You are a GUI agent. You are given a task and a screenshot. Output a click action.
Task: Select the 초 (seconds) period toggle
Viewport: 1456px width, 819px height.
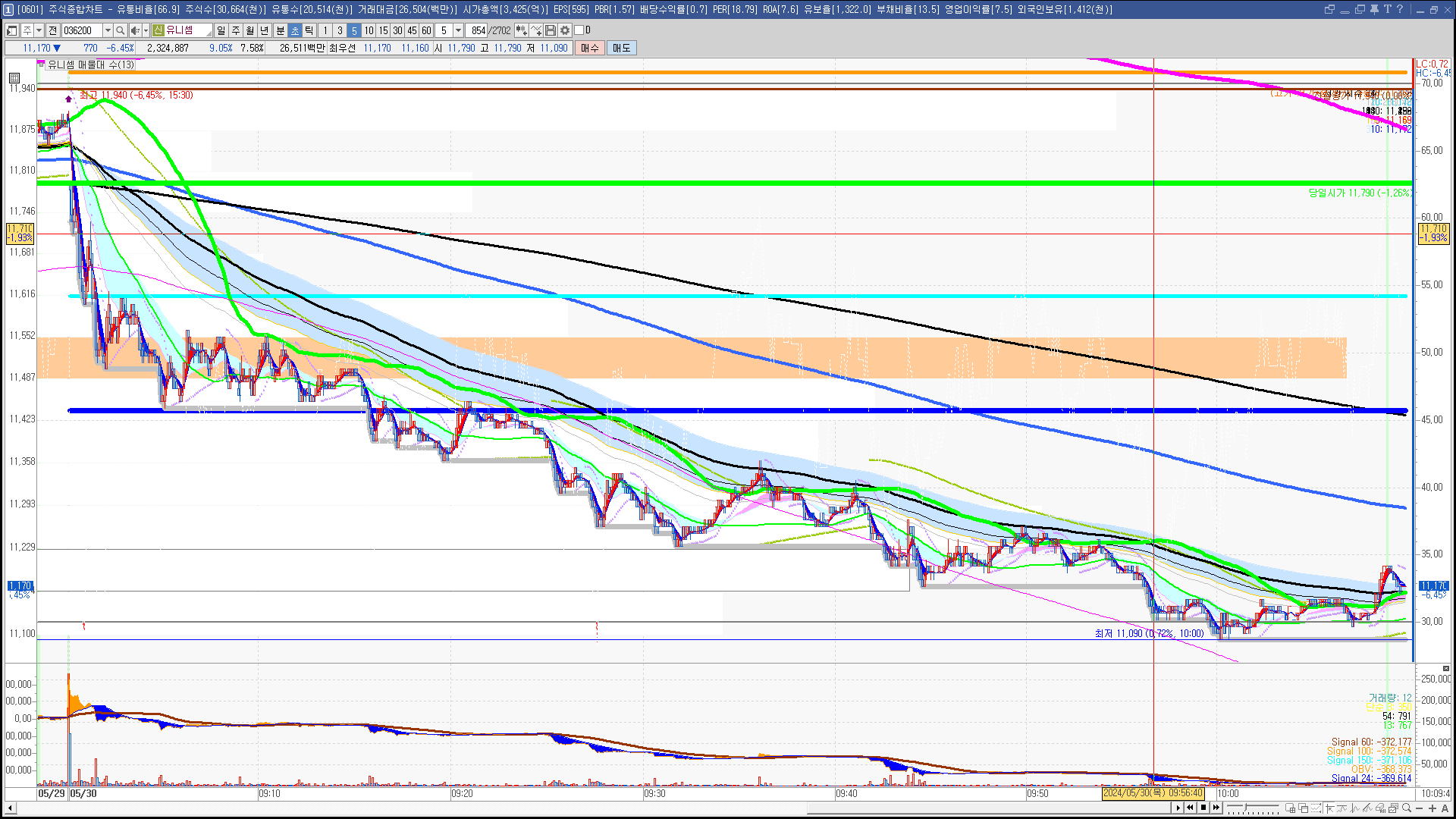point(295,30)
